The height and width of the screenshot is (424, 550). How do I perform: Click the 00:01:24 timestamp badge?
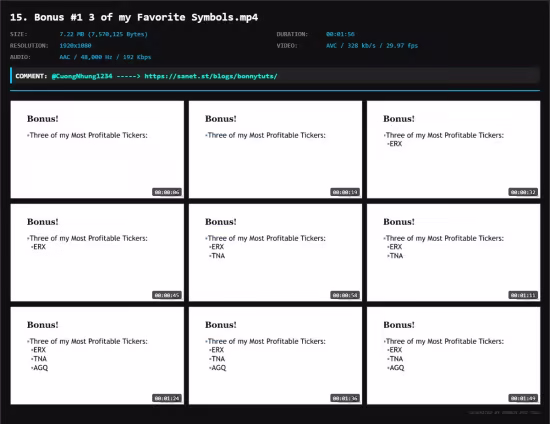click(x=167, y=398)
